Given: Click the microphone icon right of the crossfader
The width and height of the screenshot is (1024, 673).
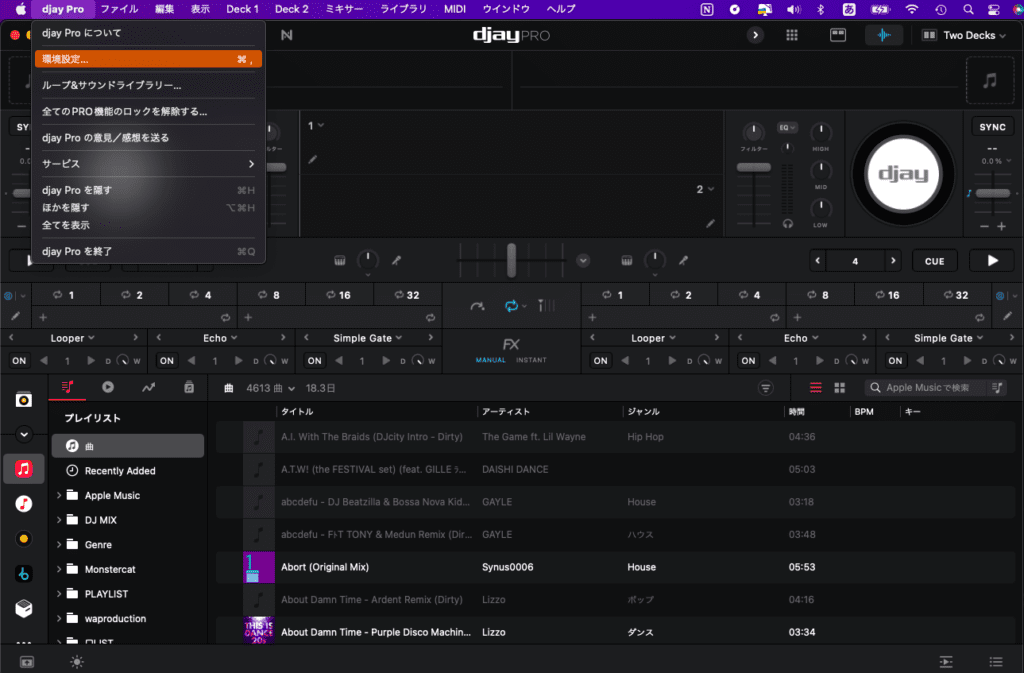Looking at the screenshot, I should (x=683, y=260).
